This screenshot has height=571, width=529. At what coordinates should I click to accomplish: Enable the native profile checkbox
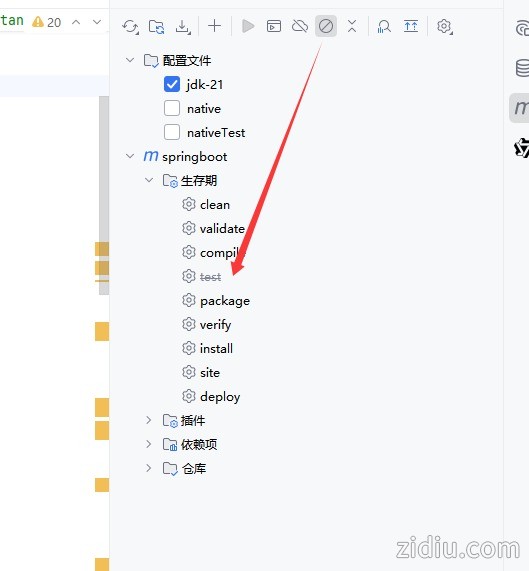click(172, 108)
